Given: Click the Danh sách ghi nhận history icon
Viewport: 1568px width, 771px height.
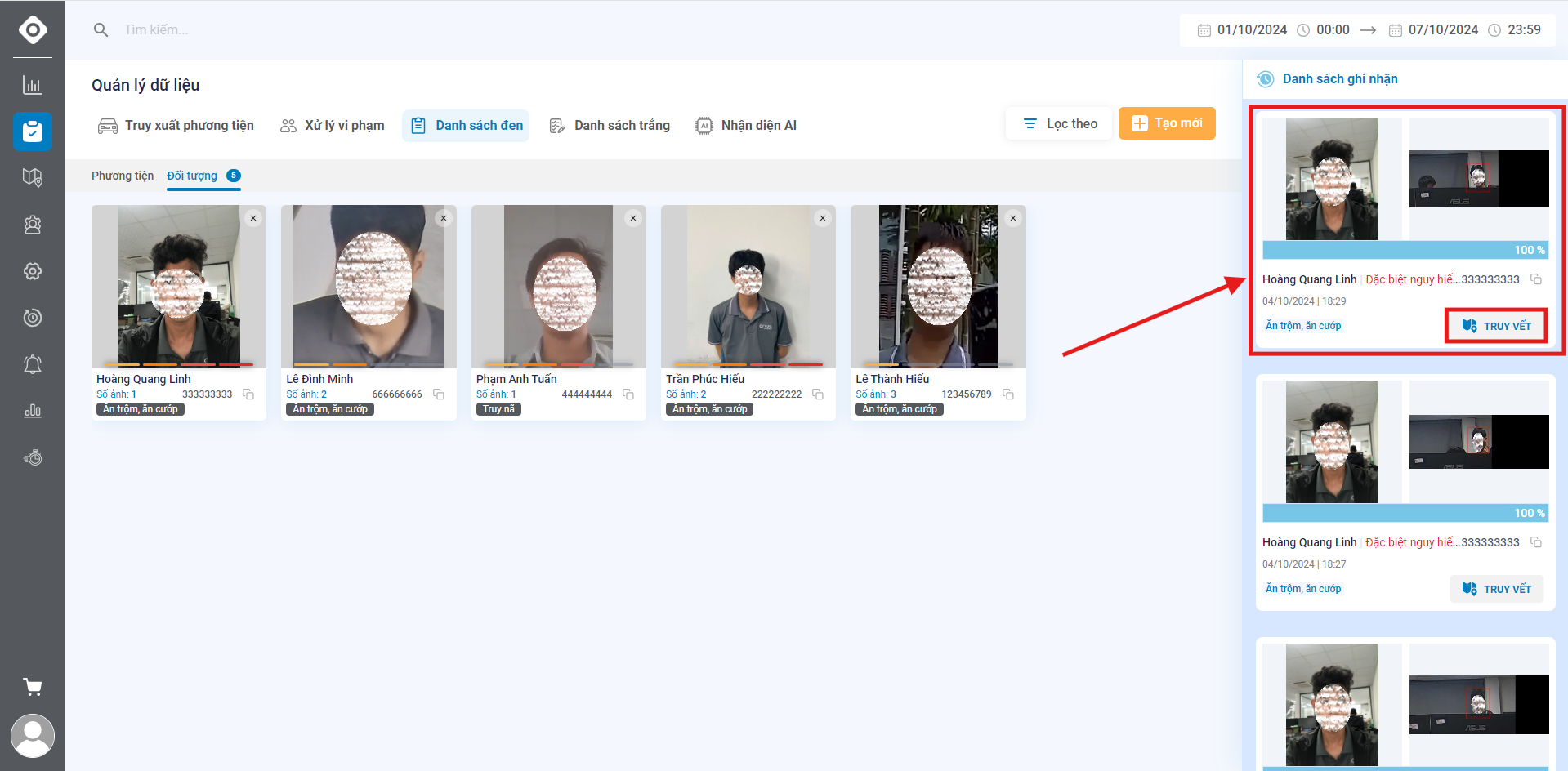Looking at the screenshot, I should (x=1265, y=79).
